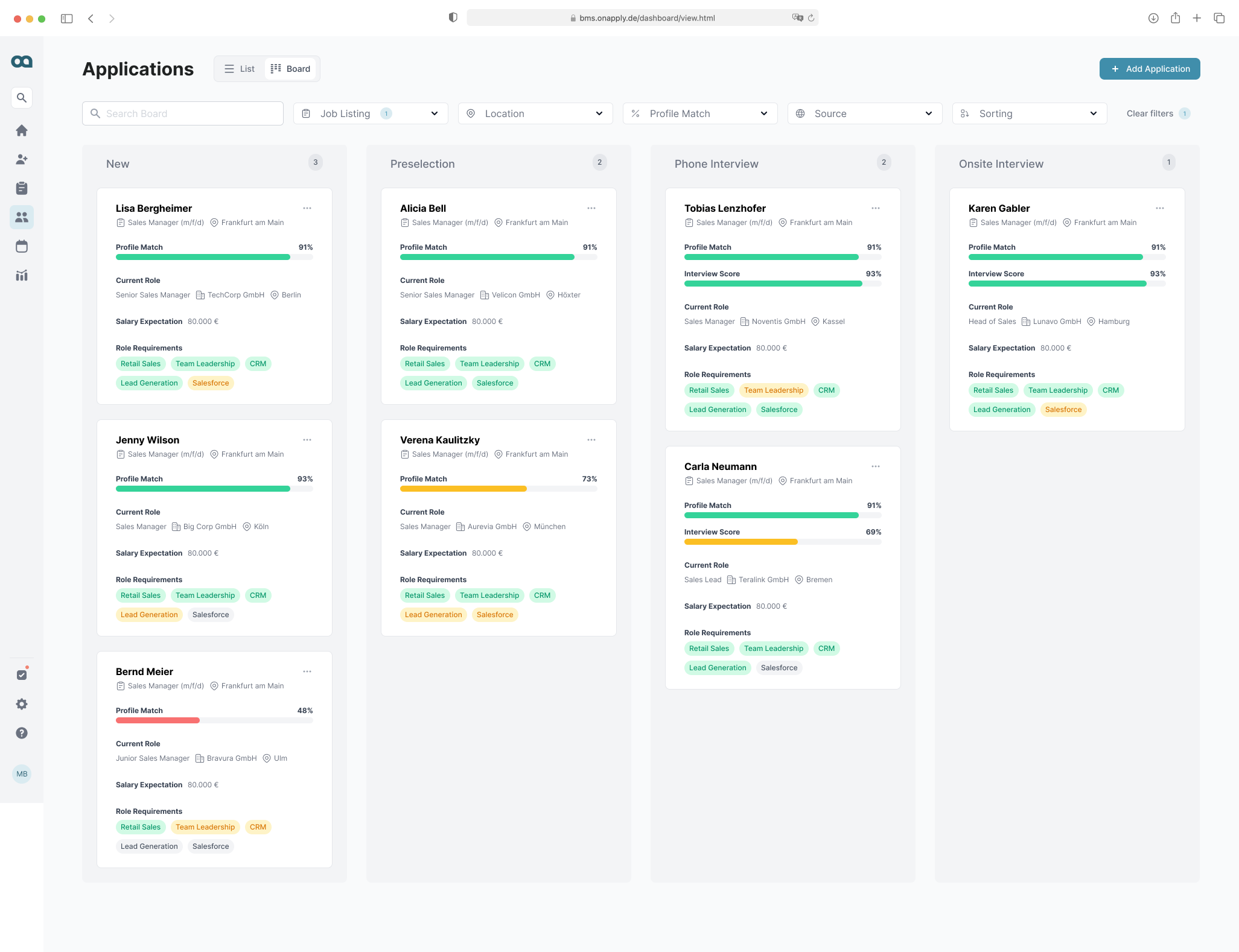Screen dimensions: 1239x952
Task: Click the Salesforce tag on Jenny Wilson card
Action: point(211,615)
